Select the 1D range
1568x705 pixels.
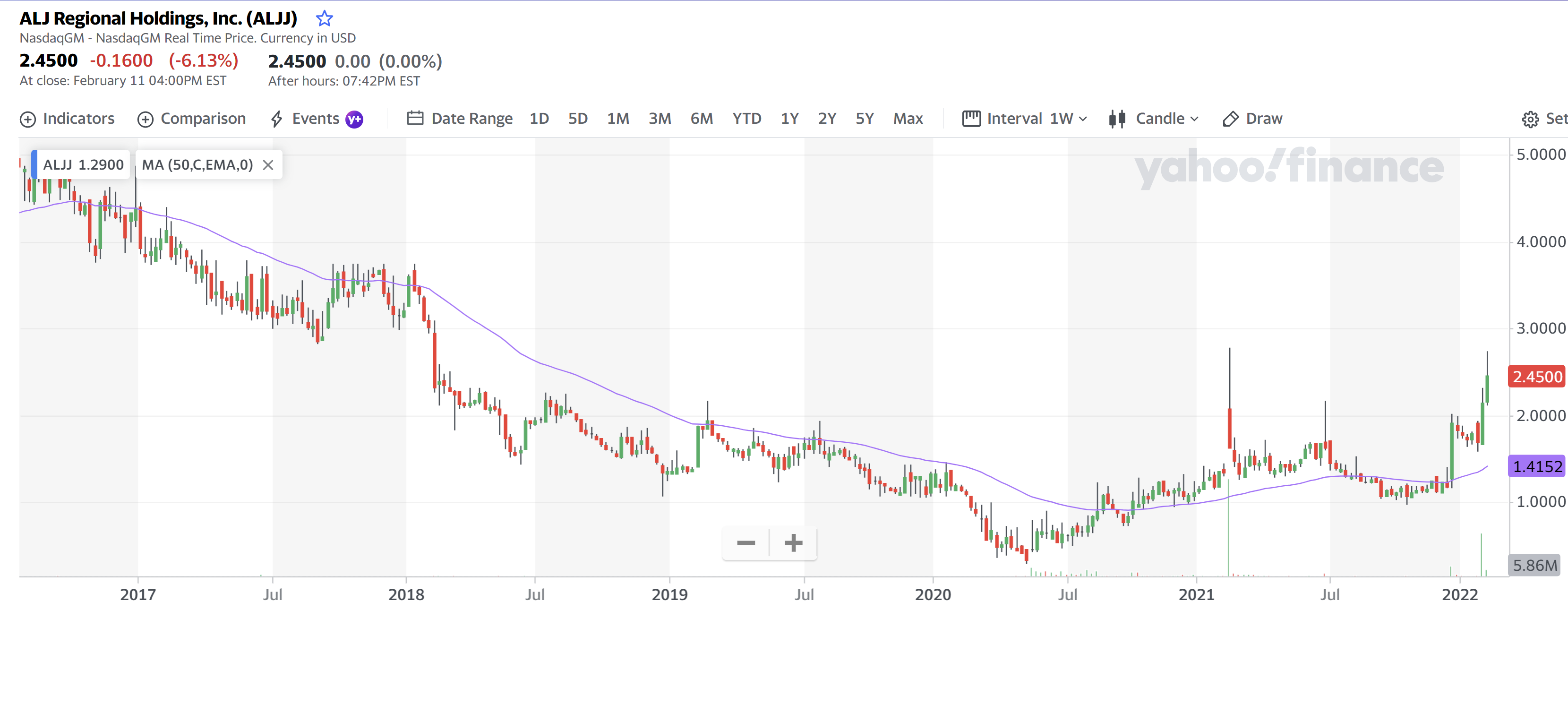pos(540,119)
